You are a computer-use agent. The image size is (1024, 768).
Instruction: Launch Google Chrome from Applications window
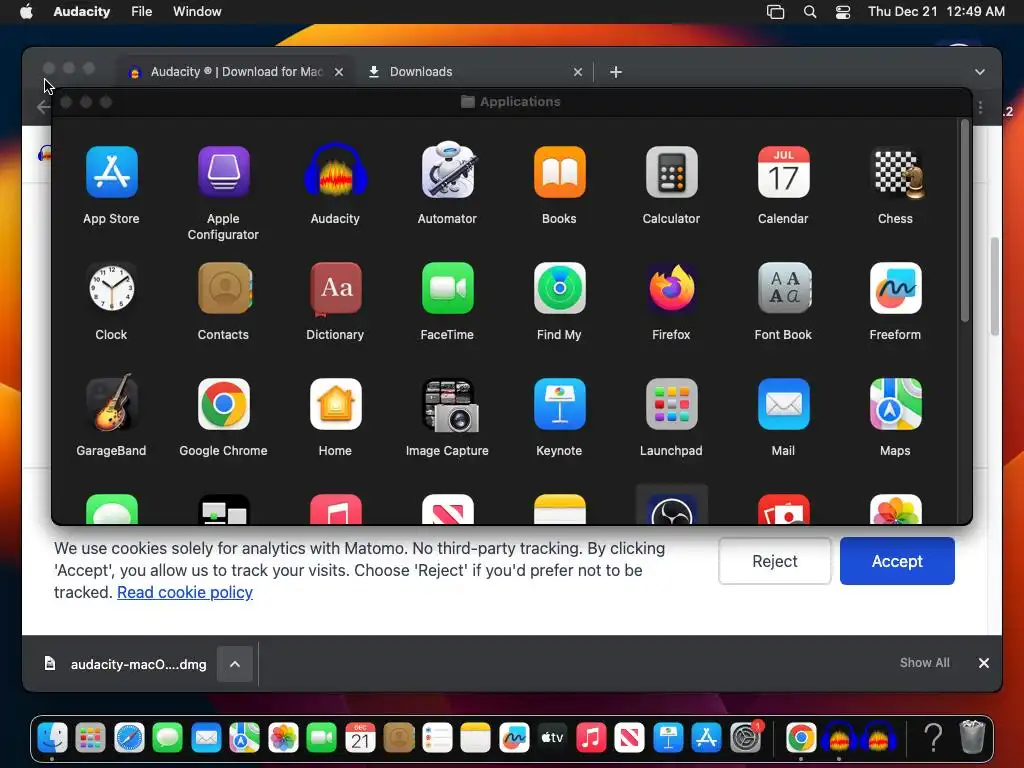click(223, 404)
